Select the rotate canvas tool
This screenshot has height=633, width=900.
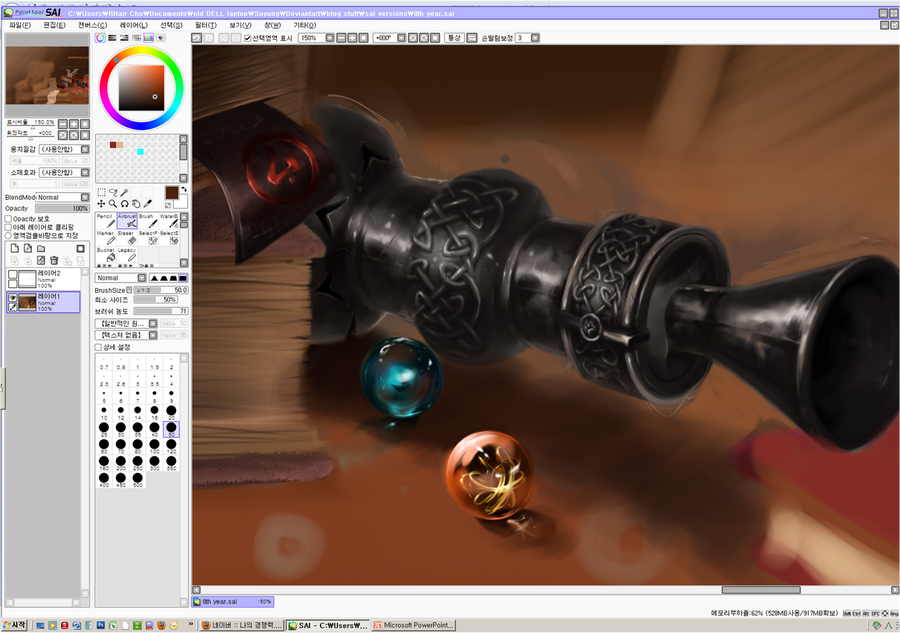coord(124,204)
